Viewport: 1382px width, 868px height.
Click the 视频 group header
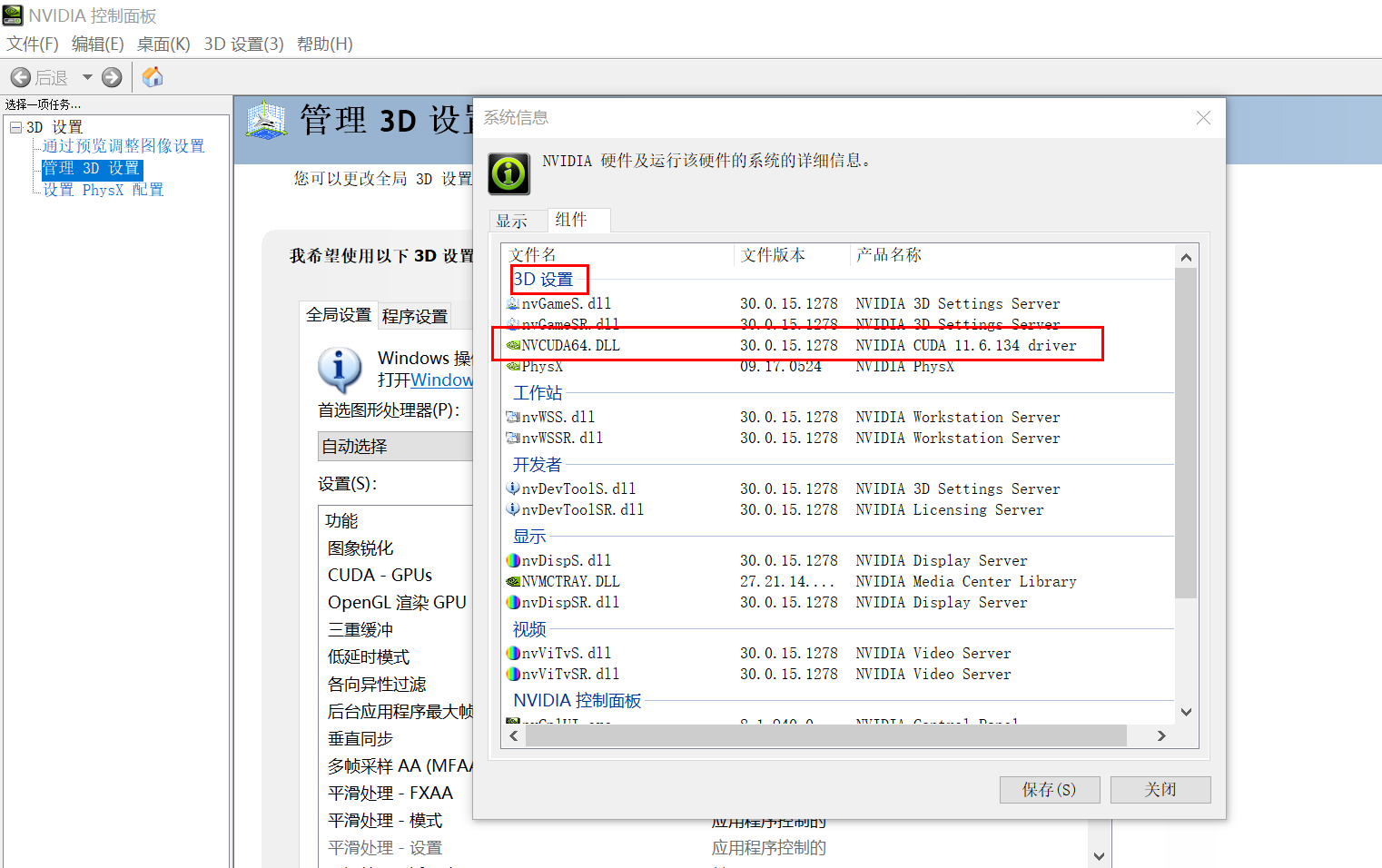[x=529, y=628]
